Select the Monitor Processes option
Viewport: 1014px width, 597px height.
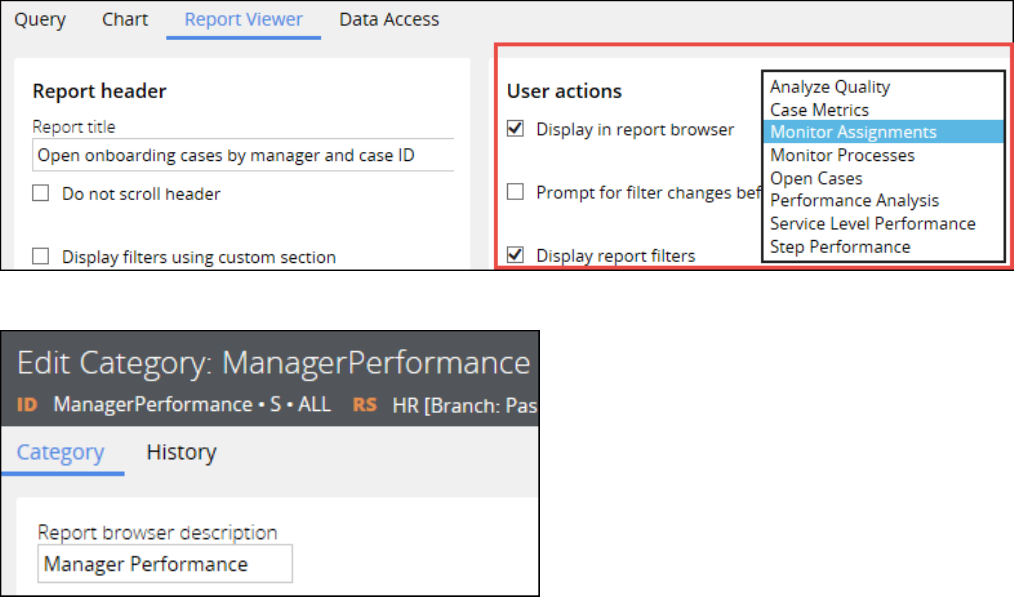click(842, 155)
